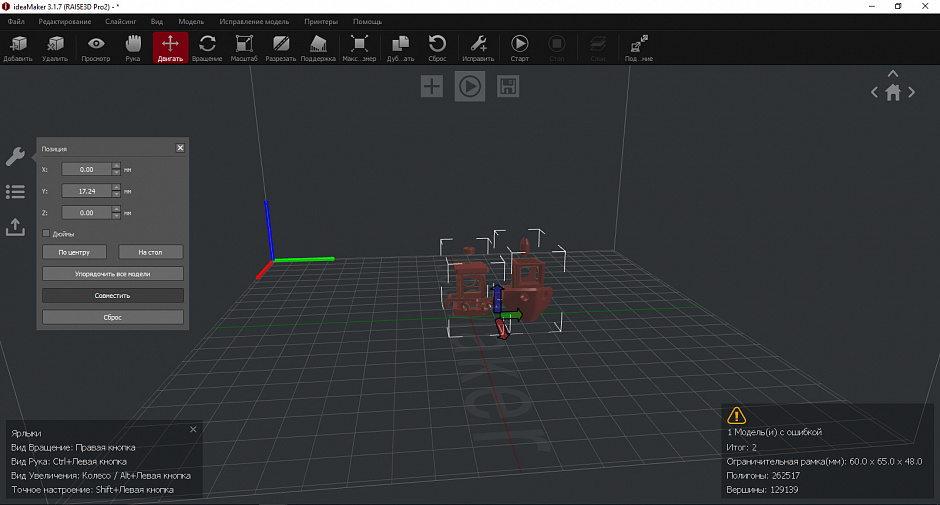Image resolution: width=940 pixels, height=505 pixels.
Task: Click the На стол button
Action: (150, 252)
